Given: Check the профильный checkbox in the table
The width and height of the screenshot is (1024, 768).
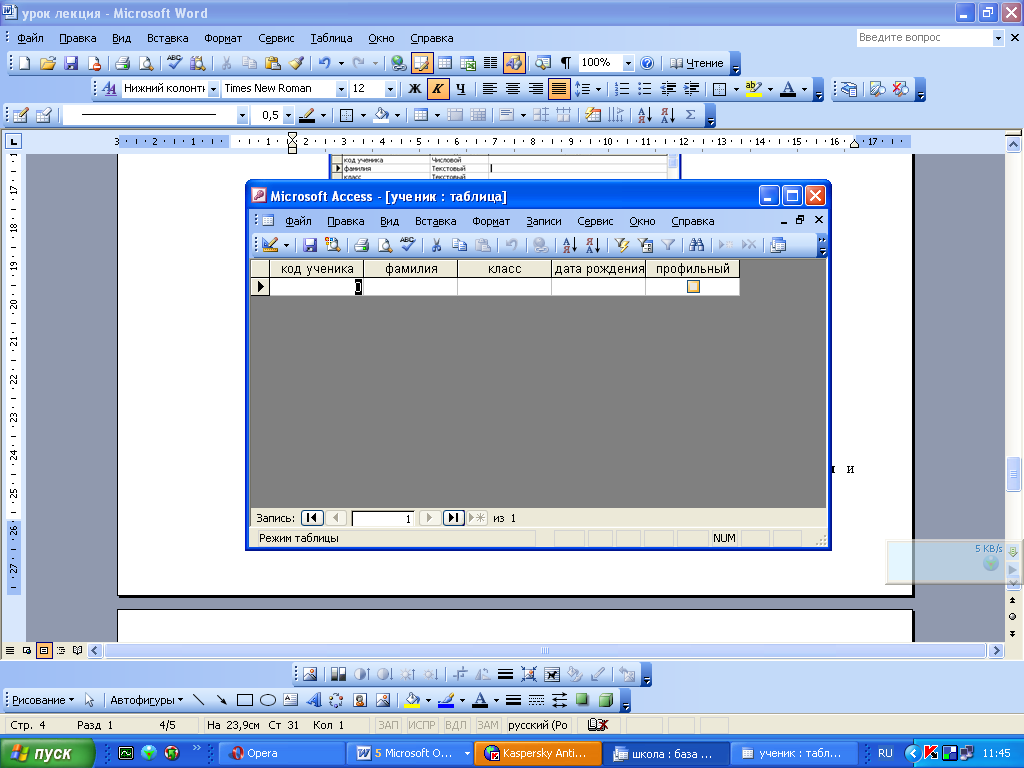Looking at the screenshot, I should pyautogui.click(x=693, y=287).
